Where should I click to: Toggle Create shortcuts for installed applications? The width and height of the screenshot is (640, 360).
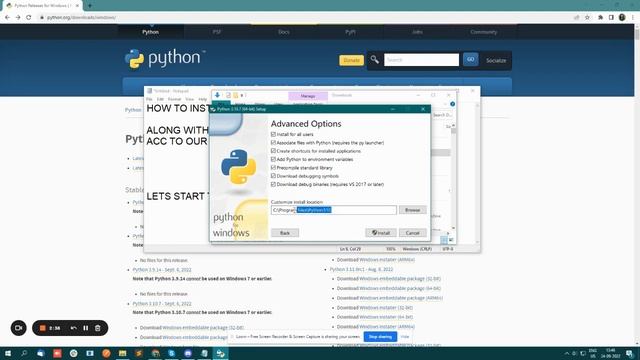coord(273,151)
